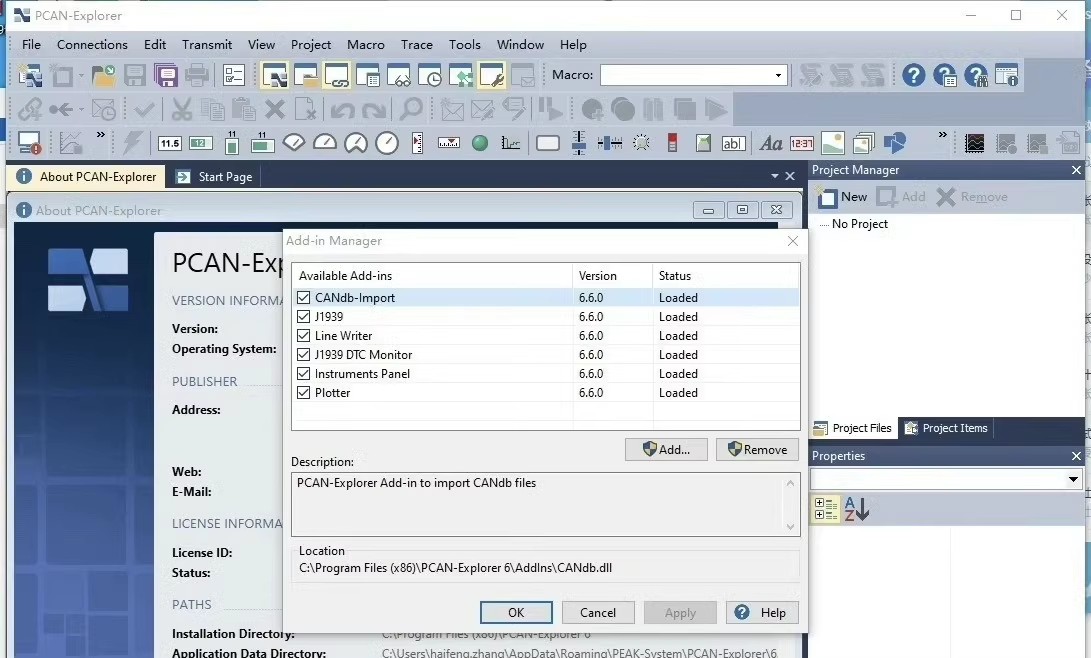Image resolution: width=1091 pixels, height=658 pixels.
Task: Click New in the Project Manager
Action: pyautogui.click(x=843, y=198)
